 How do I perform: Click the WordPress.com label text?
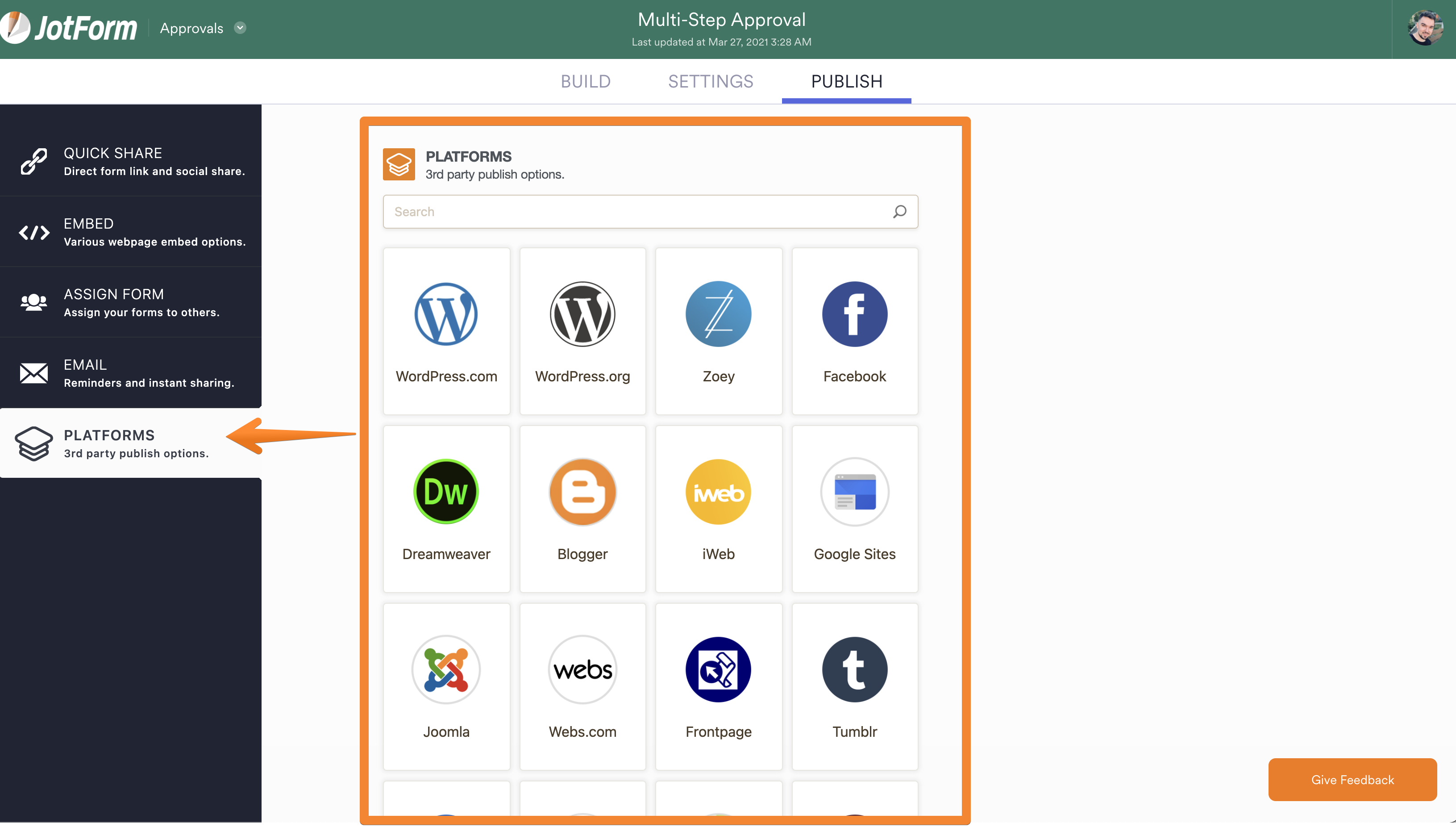point(446,376)
